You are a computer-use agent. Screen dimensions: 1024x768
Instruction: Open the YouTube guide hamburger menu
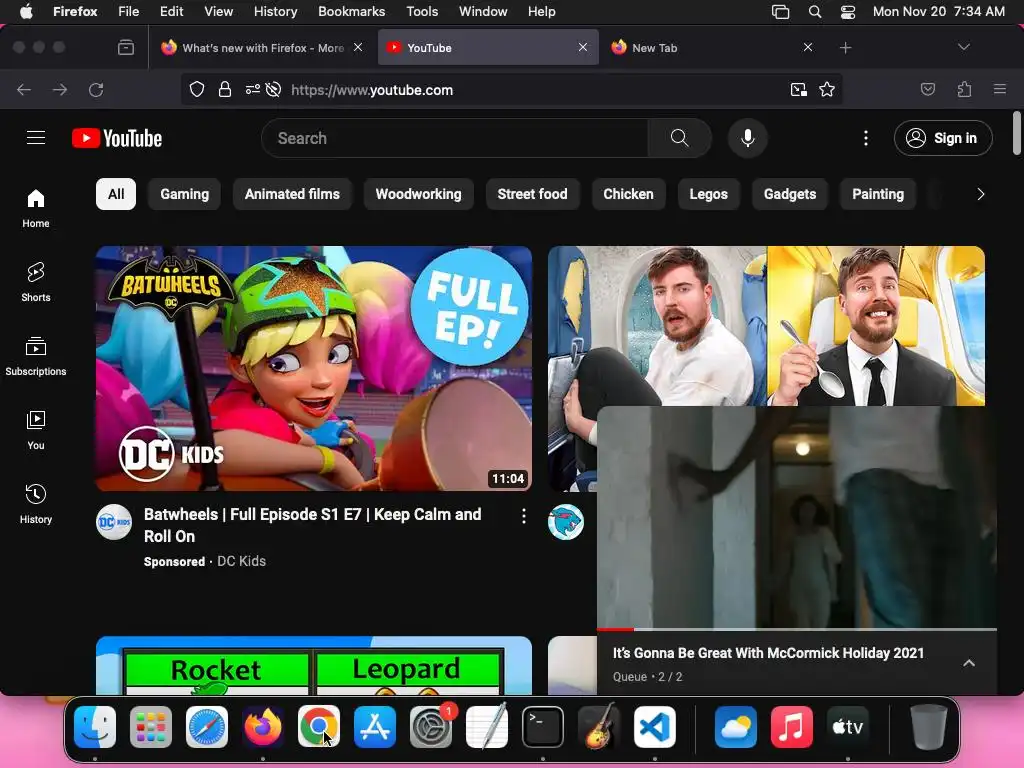click(36, 138)
